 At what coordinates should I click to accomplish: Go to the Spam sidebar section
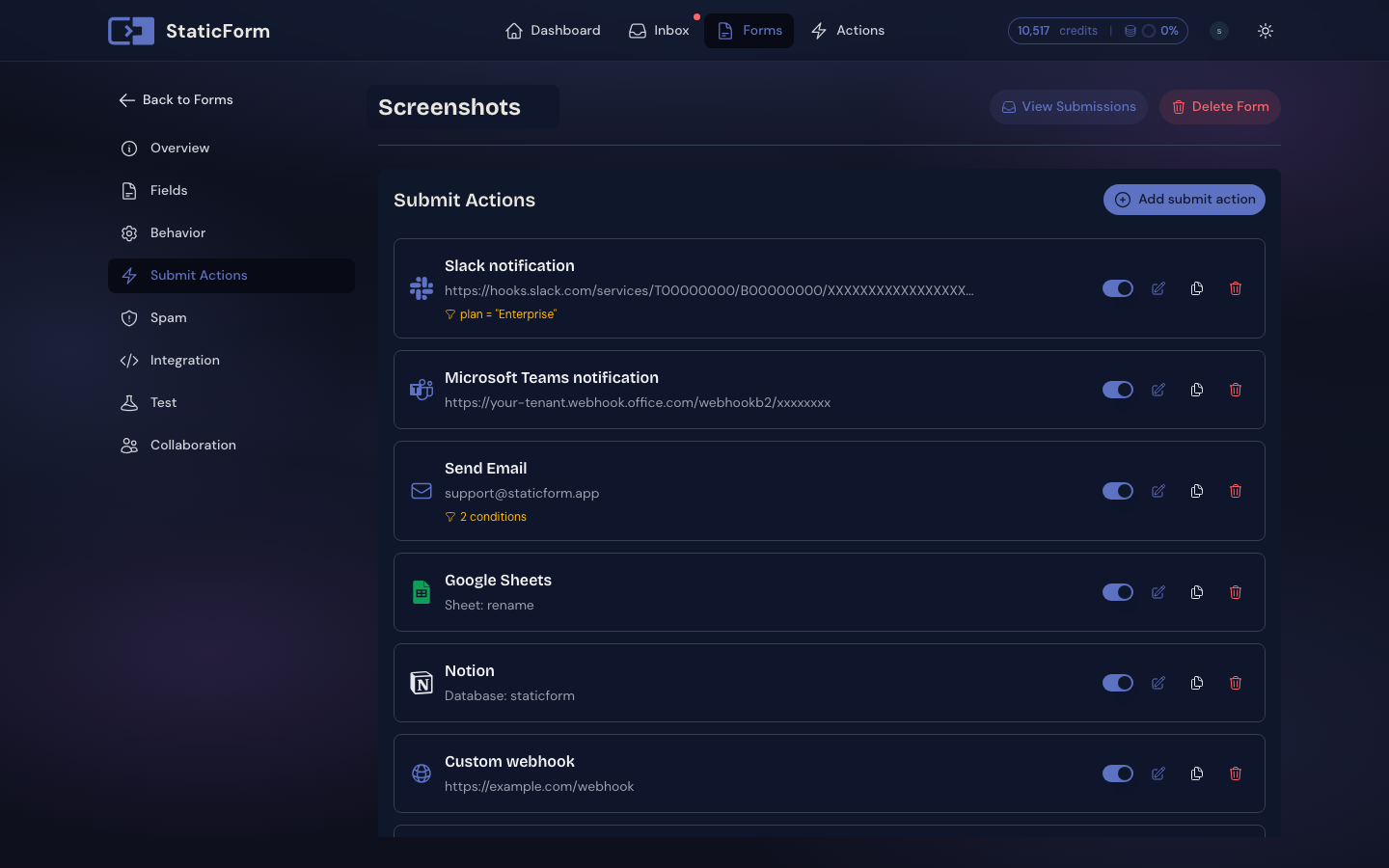click(231, 318)
